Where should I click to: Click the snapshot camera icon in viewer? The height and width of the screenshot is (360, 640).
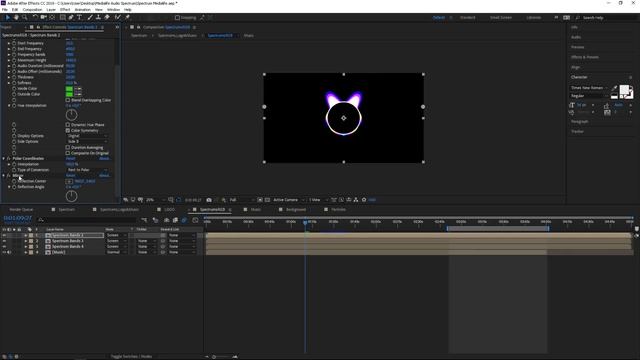pyautogui.click(x=209, y=200)
